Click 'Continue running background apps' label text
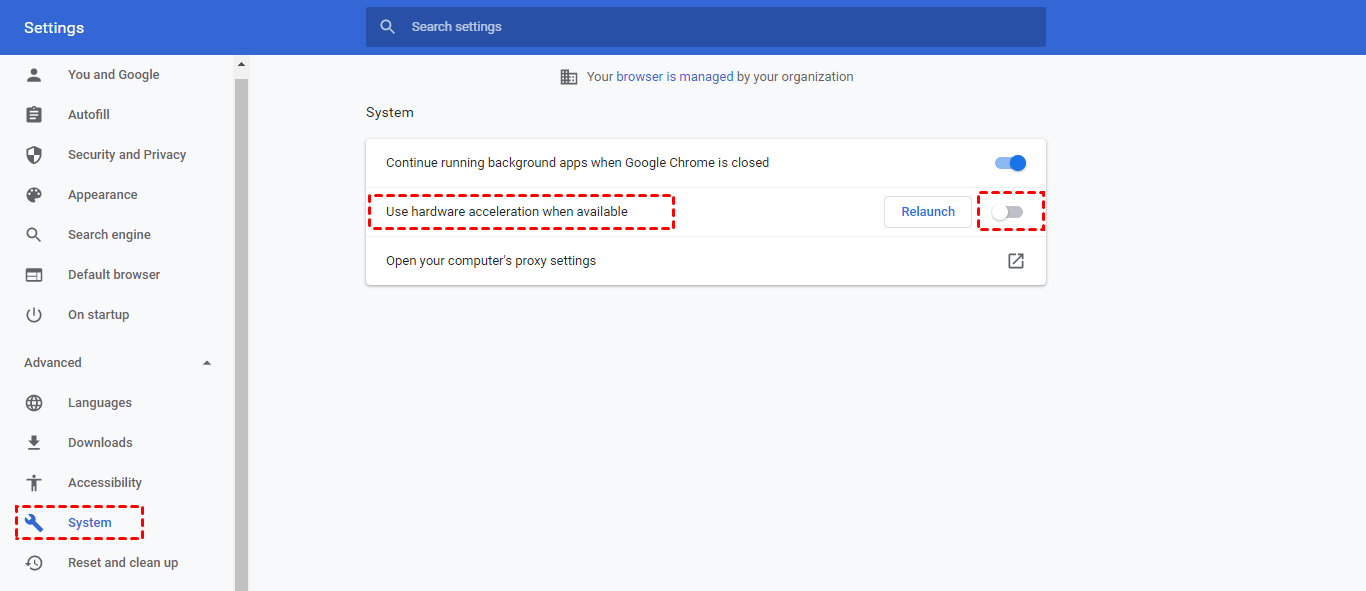The image size is (1366, 591). (577, 163)
